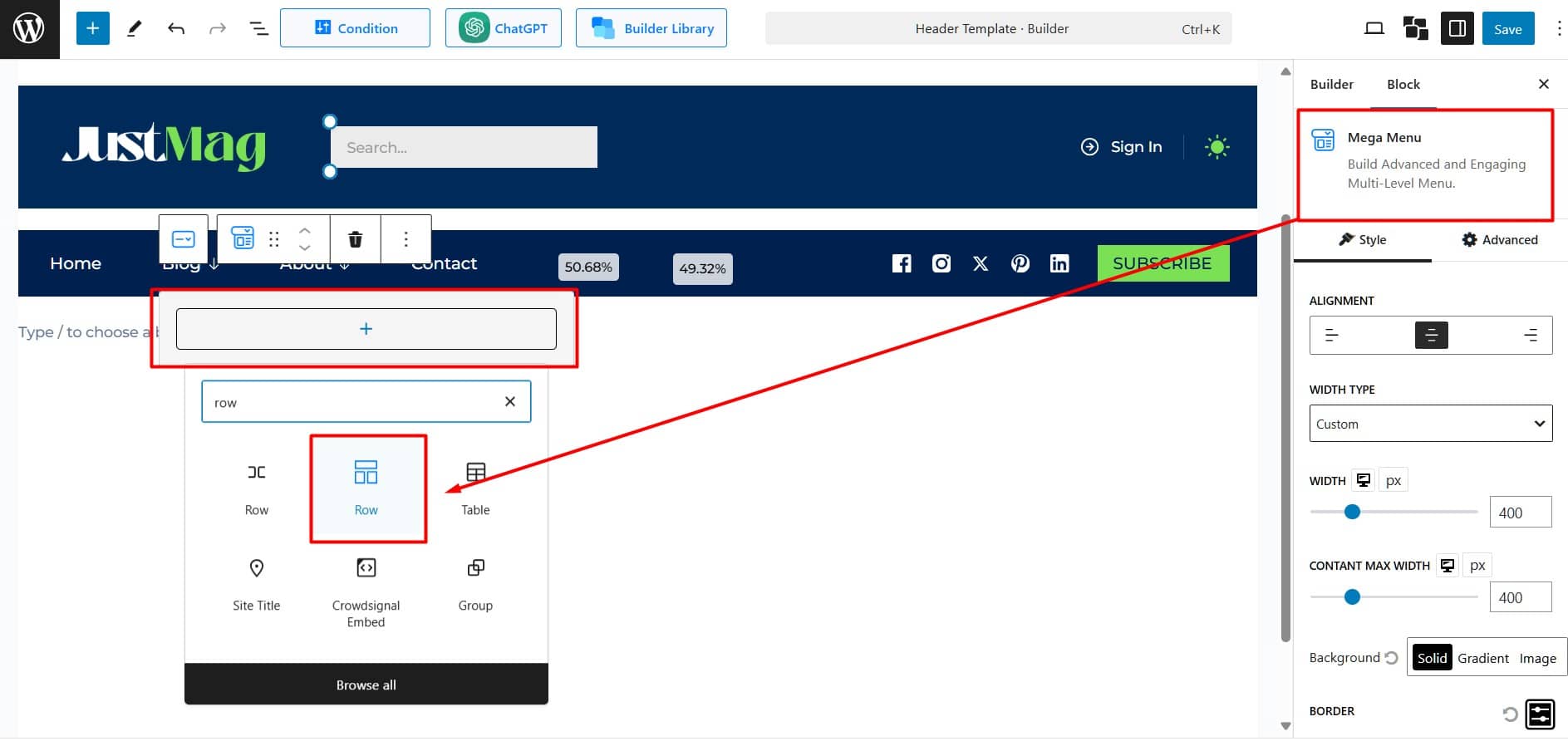This screenshot has height=741, width=1568.
Task: Toggle the sun light mode icon
Action: tap(1217, 147)
